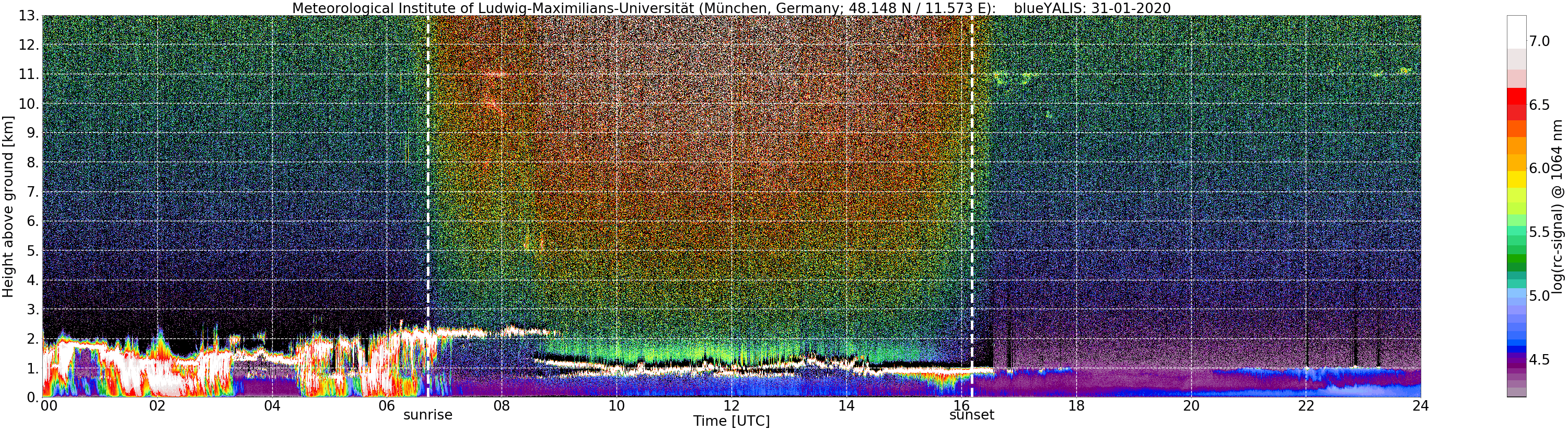This screenshot has height=431, width=1568.
Task: Click the '7.' tick on the height axis
Action: click(32, 192)
